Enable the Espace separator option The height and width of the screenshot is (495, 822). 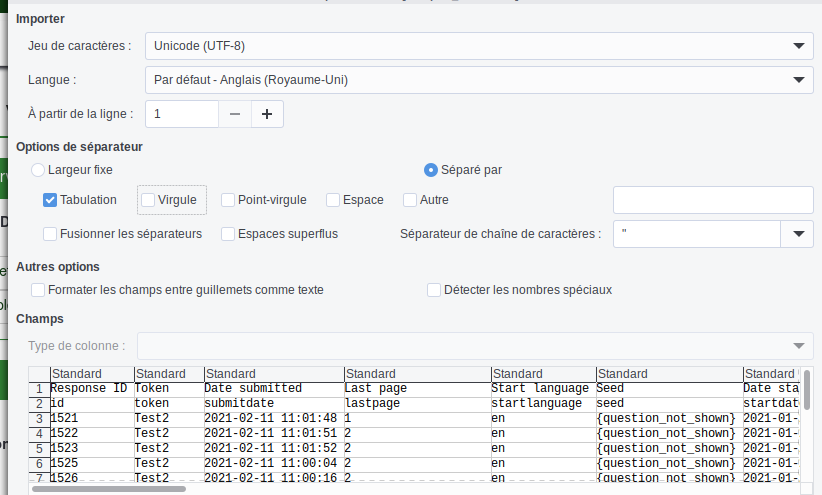(x=333, y=200)
